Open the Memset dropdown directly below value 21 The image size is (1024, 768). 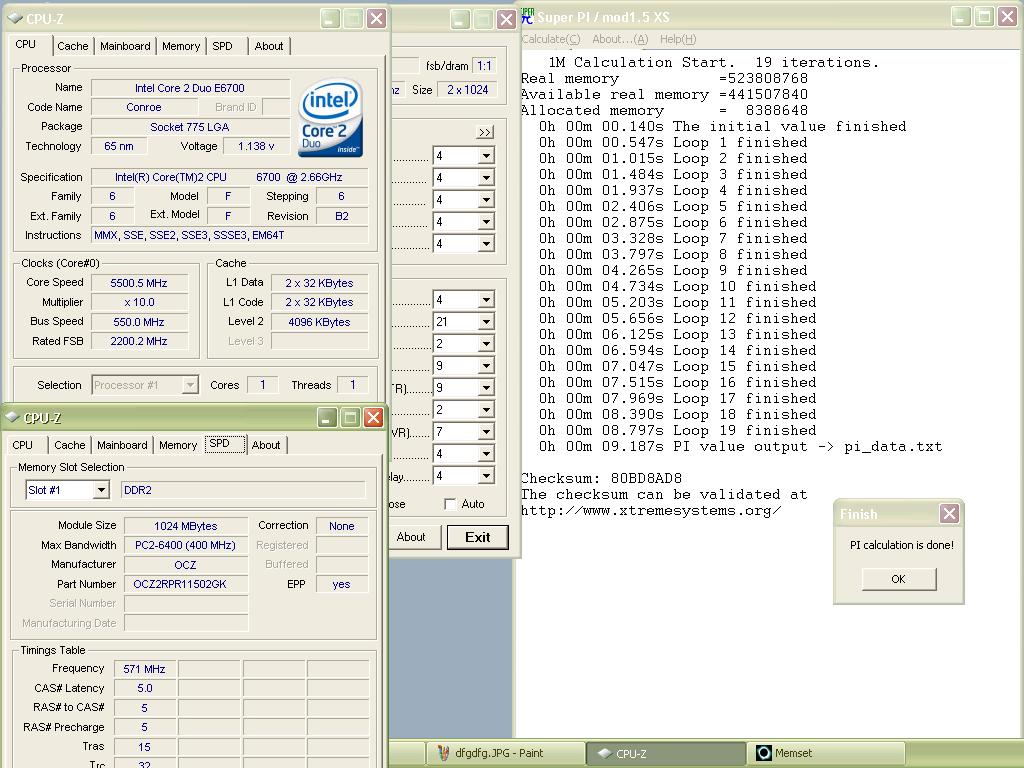pyautogui.click(x=486, y=344)
